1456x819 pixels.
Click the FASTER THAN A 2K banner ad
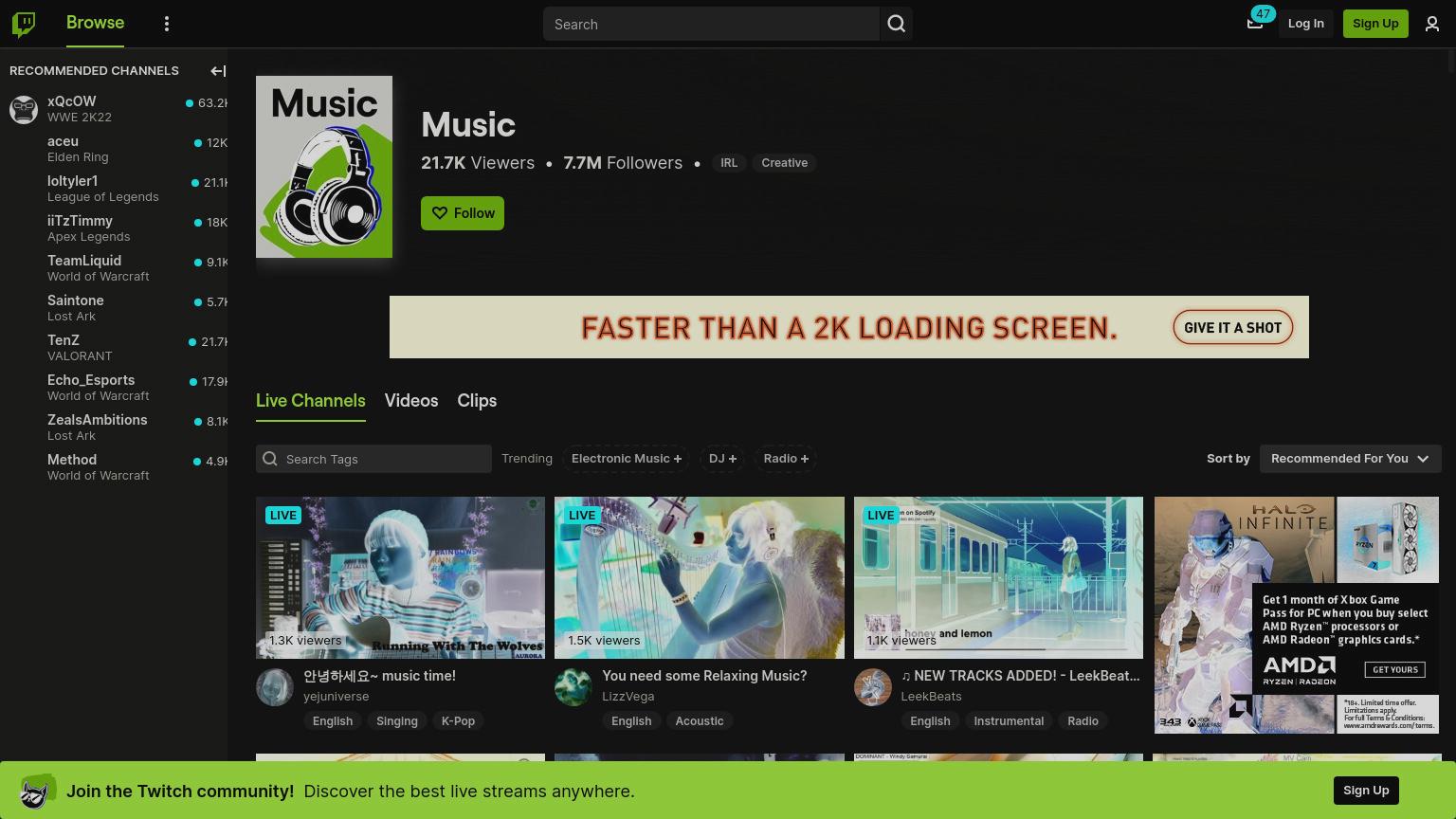coord(849,327)
